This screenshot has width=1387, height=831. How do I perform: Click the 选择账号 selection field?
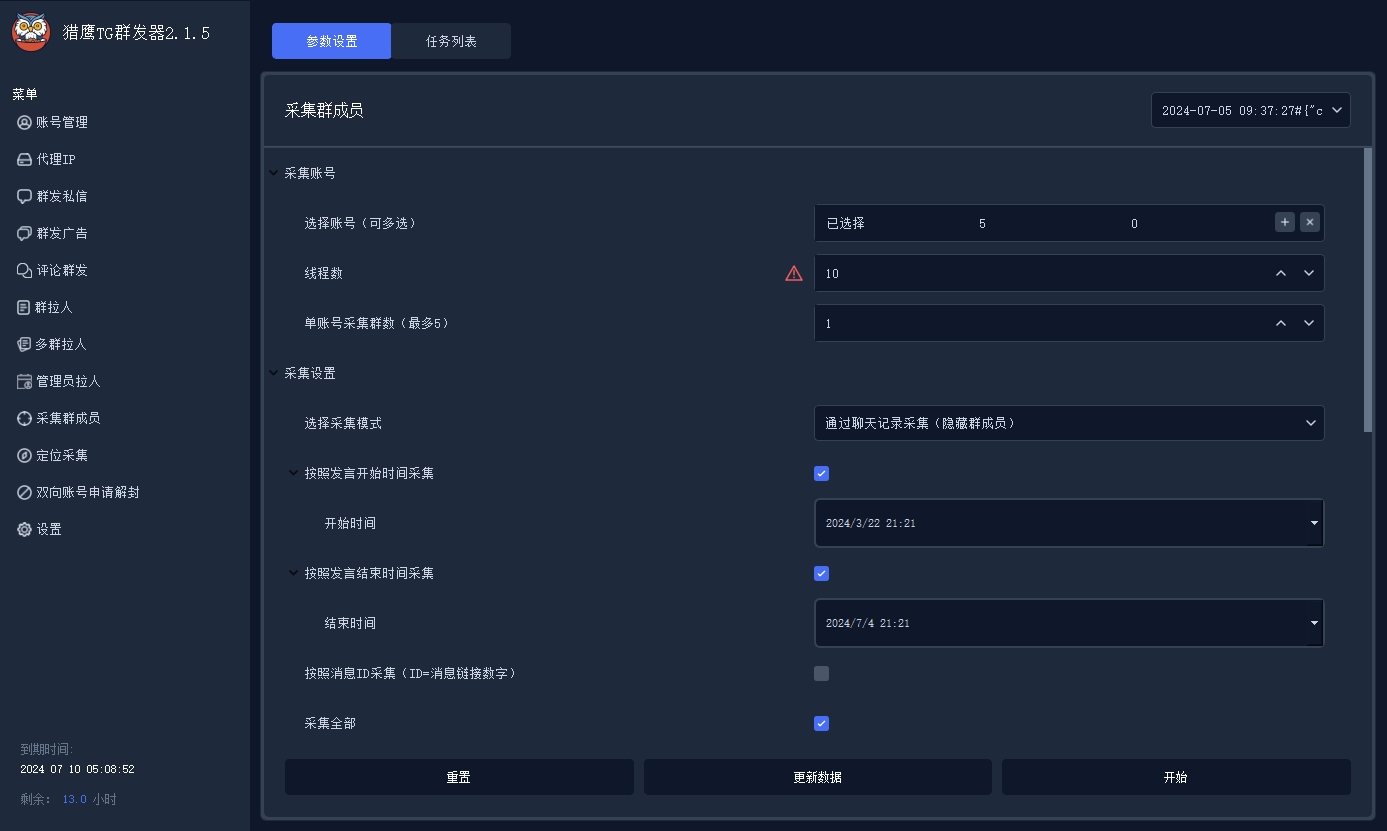pyautogui.click(x=1069, y=223)
